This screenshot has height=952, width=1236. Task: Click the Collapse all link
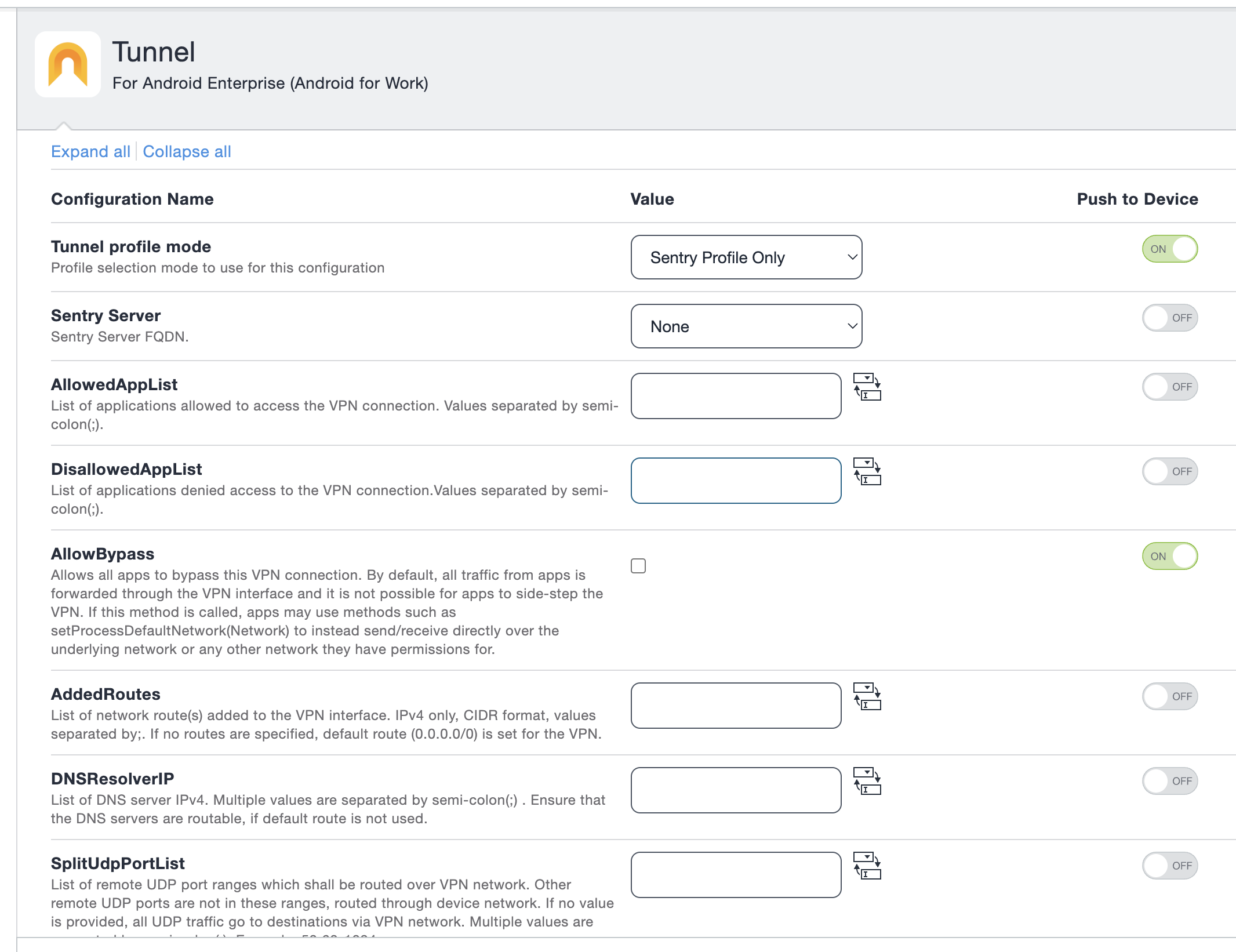[x=187, y=151]
